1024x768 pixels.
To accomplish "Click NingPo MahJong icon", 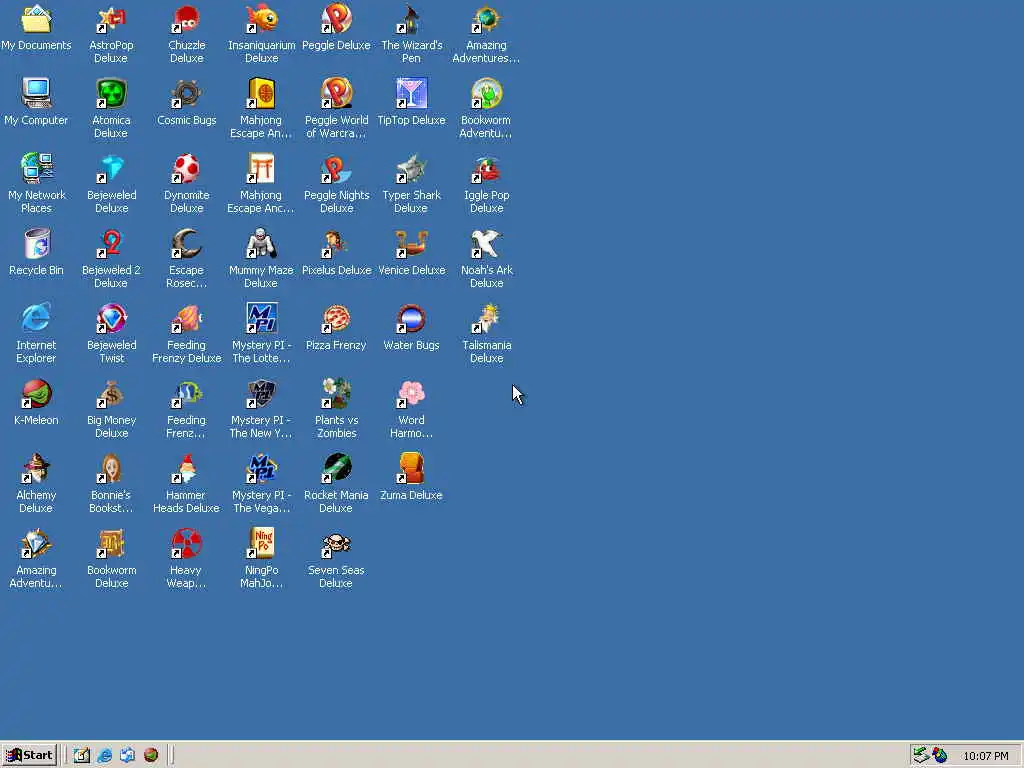I will 261,544.
